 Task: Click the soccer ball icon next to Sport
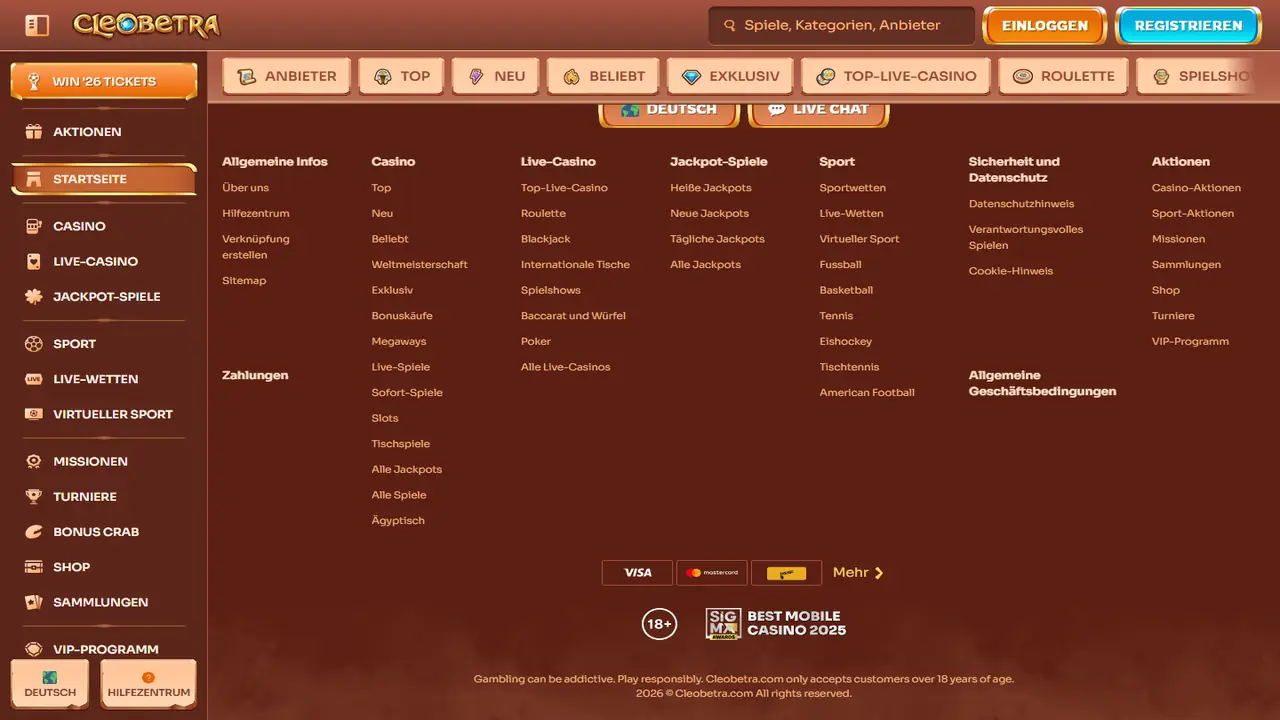[34, 344]
